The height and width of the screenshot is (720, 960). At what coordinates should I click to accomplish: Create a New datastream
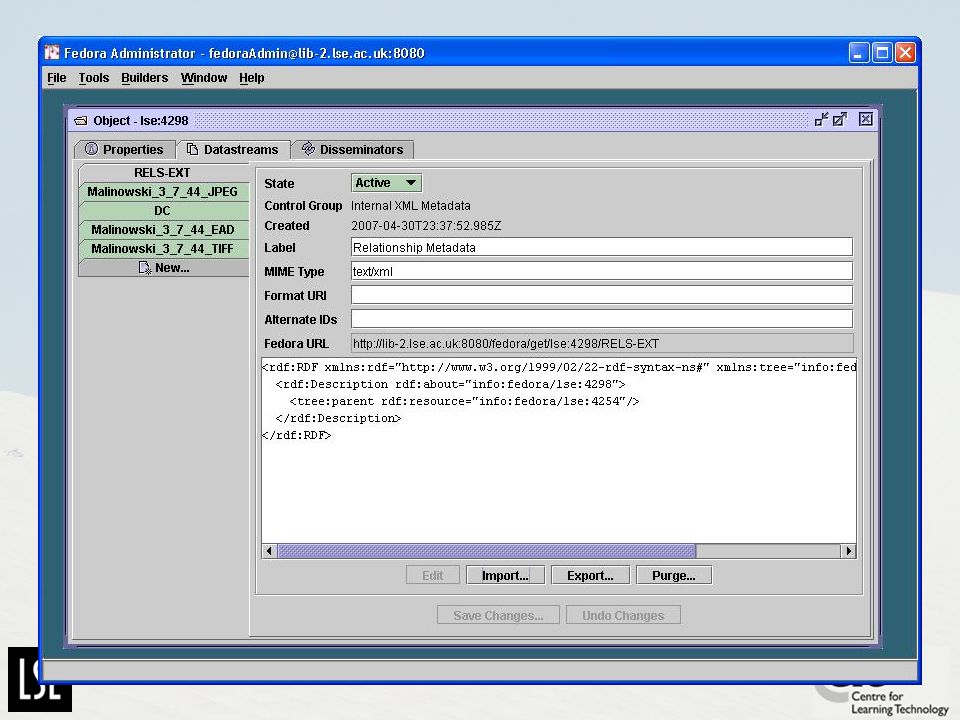tap(163, 268)
